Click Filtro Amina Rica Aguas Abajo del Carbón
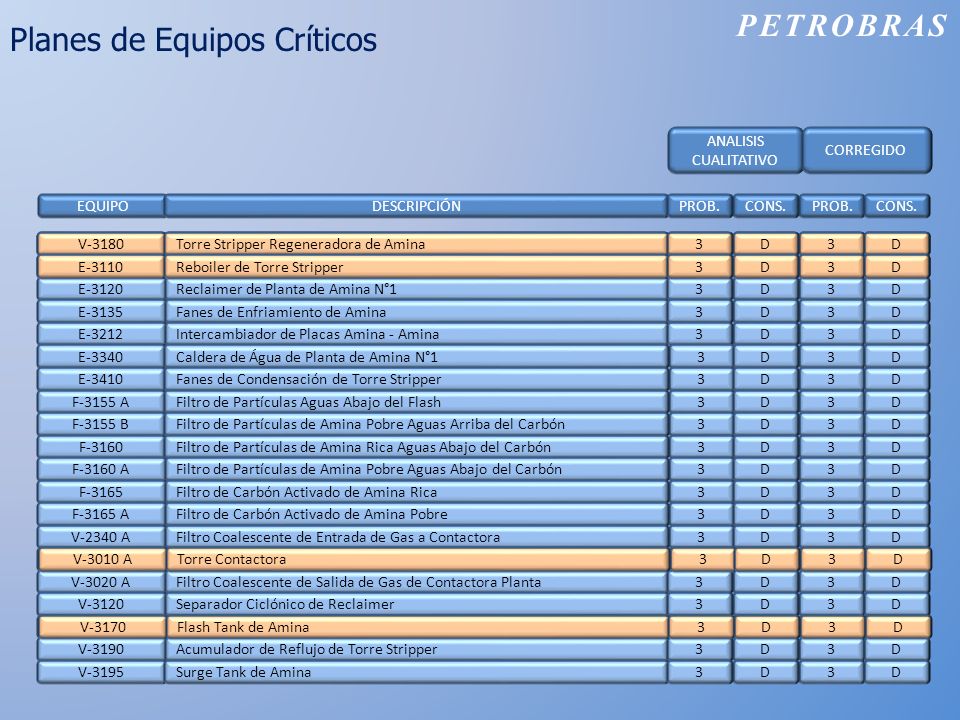This screenshot has height=720, width=960. [x=416, y=447]
